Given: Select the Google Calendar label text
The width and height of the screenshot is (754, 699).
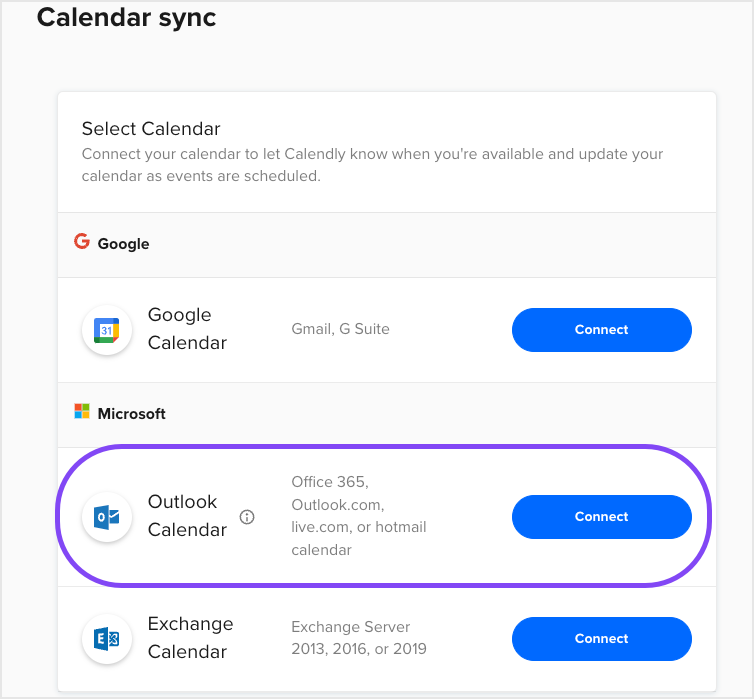Looking at the screenshot, I should pyautogui.click(x=187, y=329).
